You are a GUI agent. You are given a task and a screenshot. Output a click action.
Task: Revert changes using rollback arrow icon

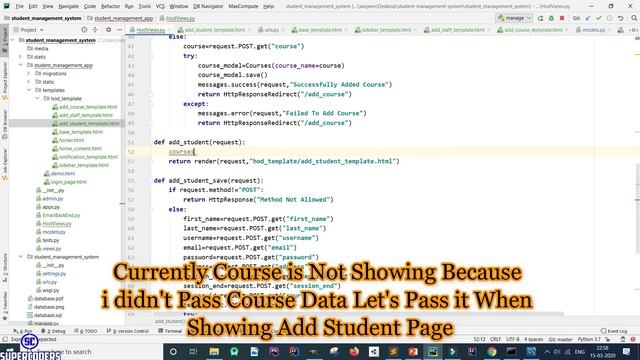point(620,18)
